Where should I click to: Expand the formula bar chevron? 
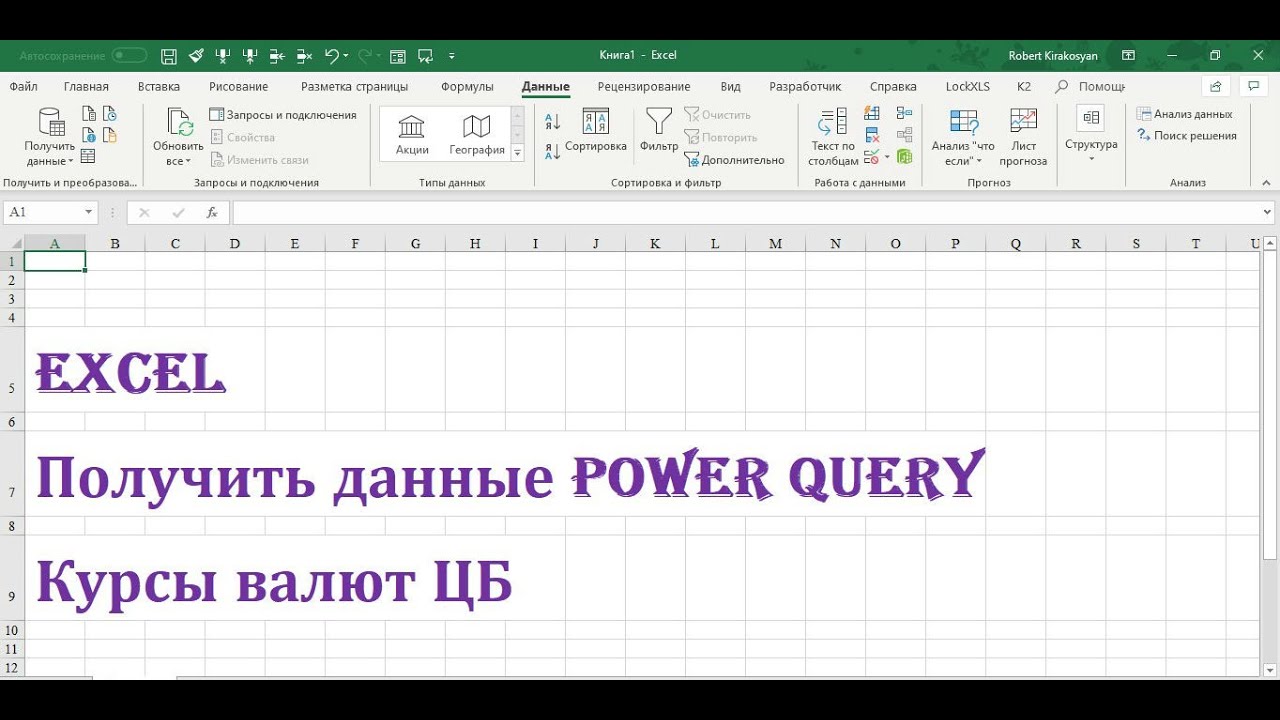click(1268, 212)
